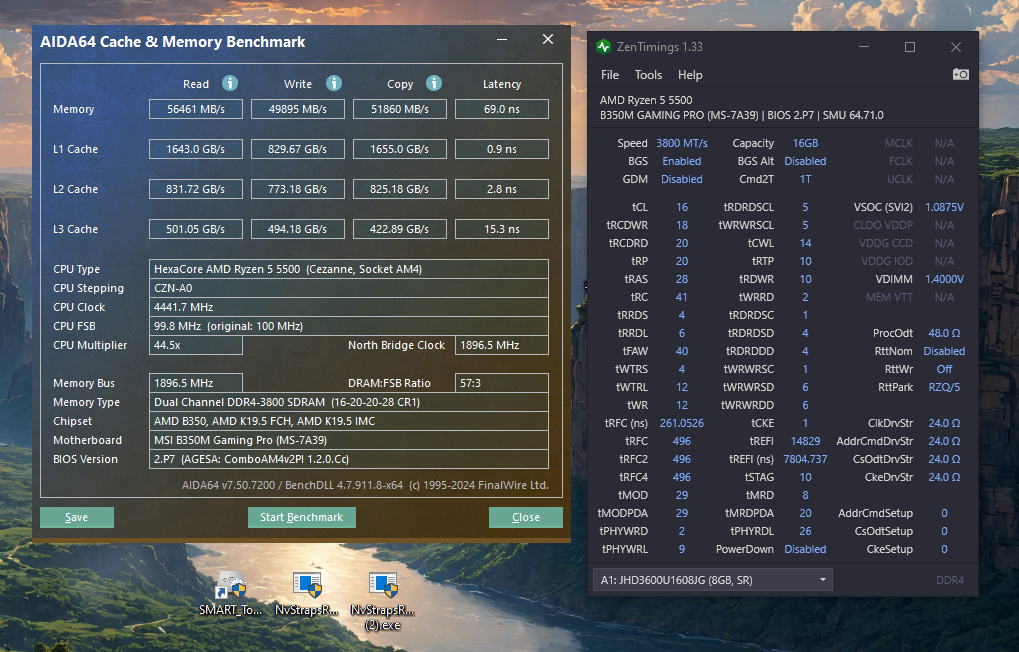Click the L3 Cache read value 501.05 GB/s
Screen dimensions: 1019x652
(196, 229)
